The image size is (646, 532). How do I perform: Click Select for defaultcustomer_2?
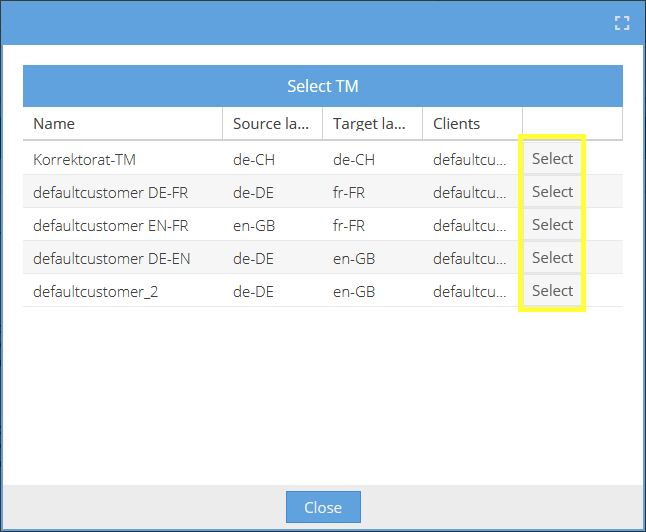click(552, 291)
